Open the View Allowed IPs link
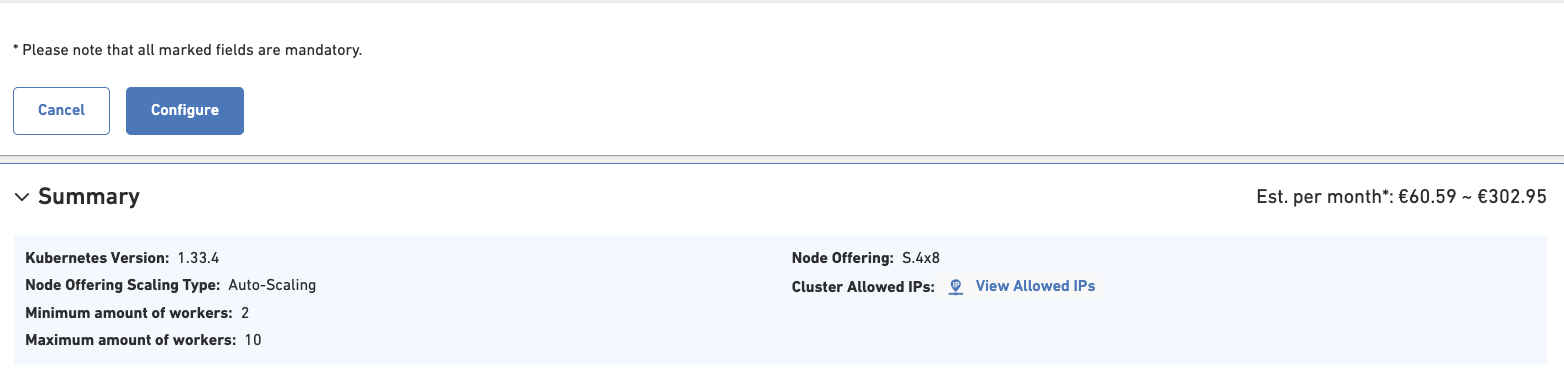 (x=1035, y=286)
